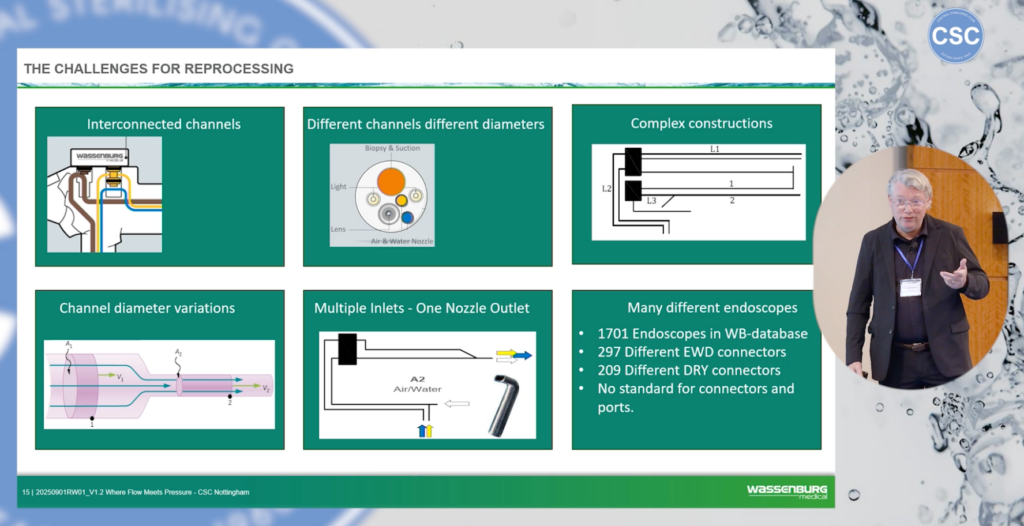Click 'Interconnected channels' heading
This screenshot has width=1024, height=526.
(164, 123)
